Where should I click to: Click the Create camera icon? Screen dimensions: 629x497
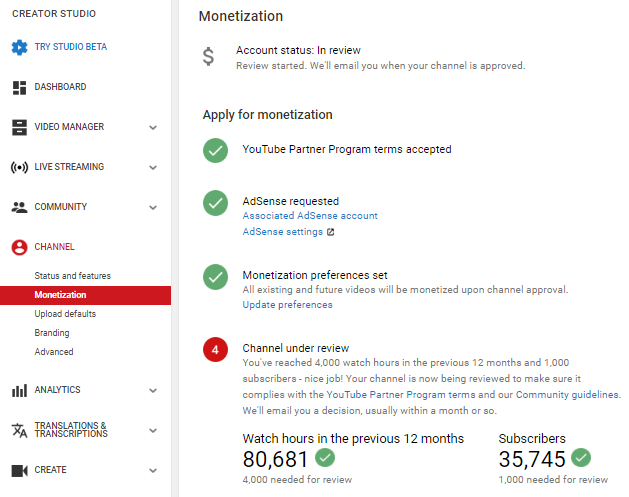[x=19, y=470]
